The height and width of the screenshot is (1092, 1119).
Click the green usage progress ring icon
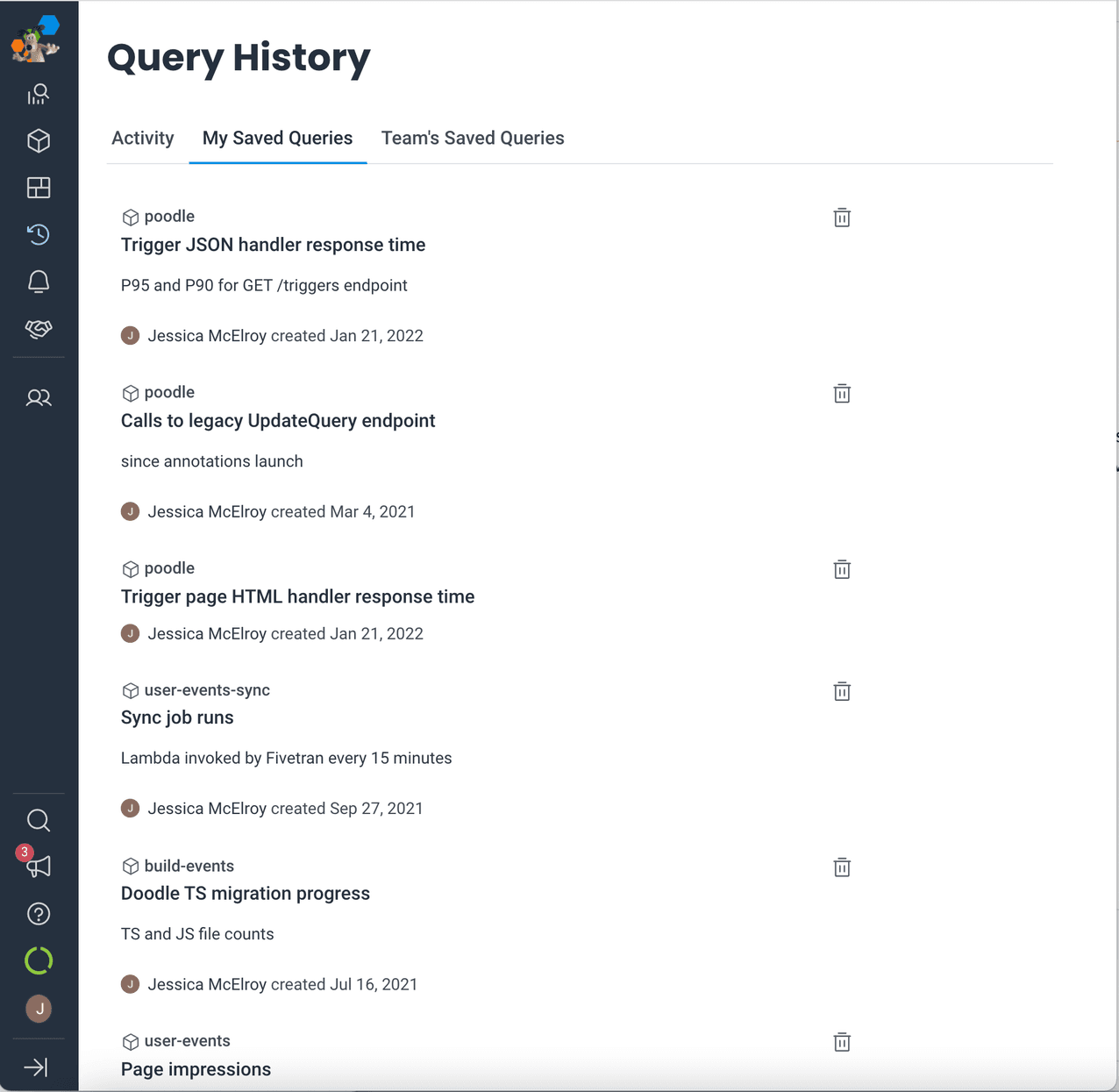(x=39, y=961)
